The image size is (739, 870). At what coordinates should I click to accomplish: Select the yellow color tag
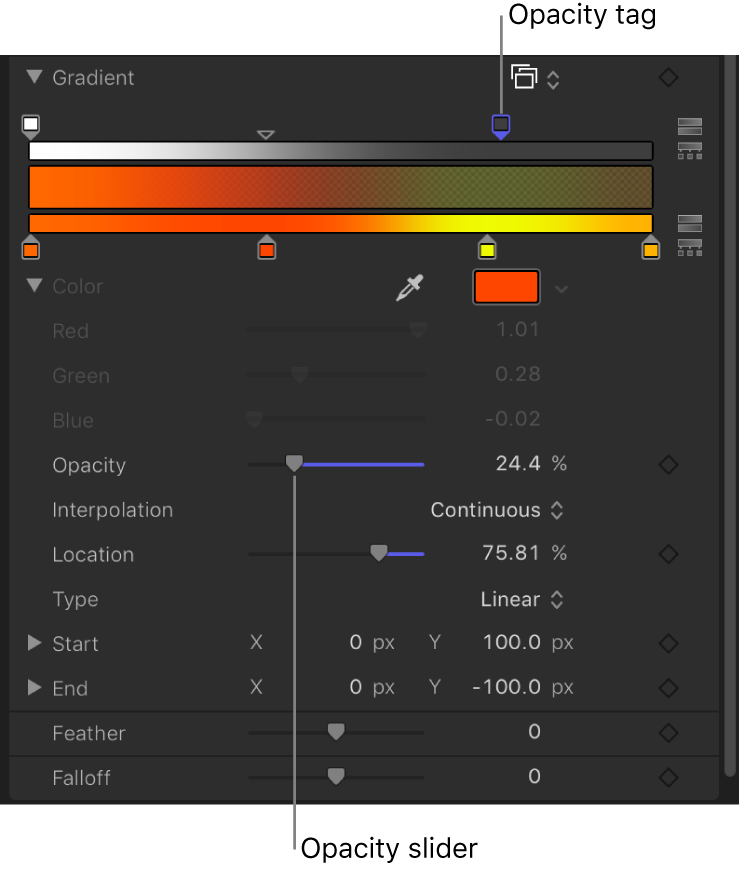click(x=487, y=249)
